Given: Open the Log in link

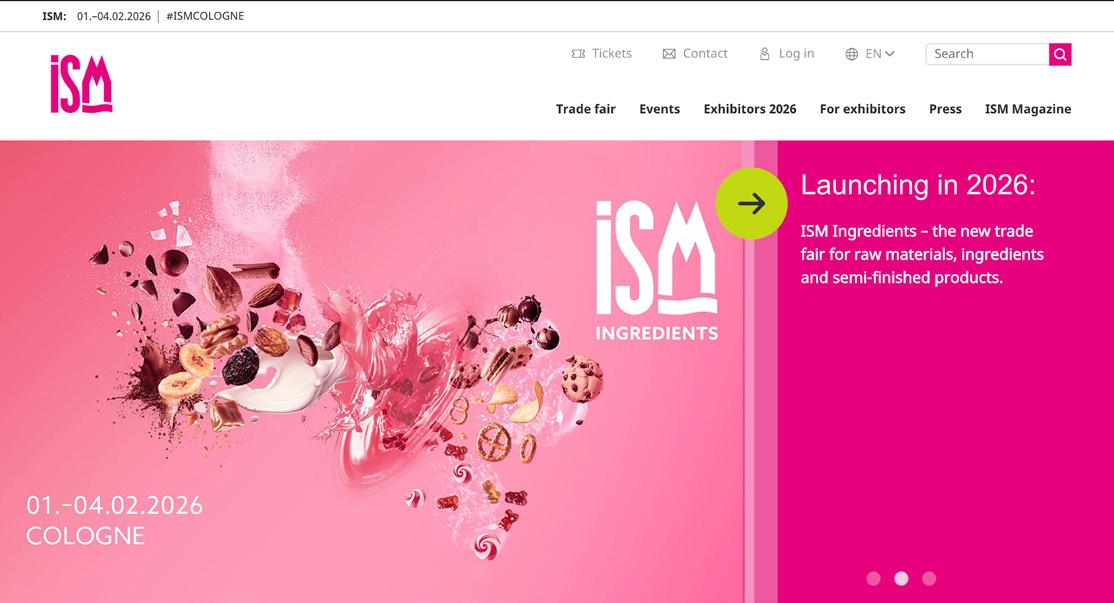Looking at the screenshot, I should [796, 53].
